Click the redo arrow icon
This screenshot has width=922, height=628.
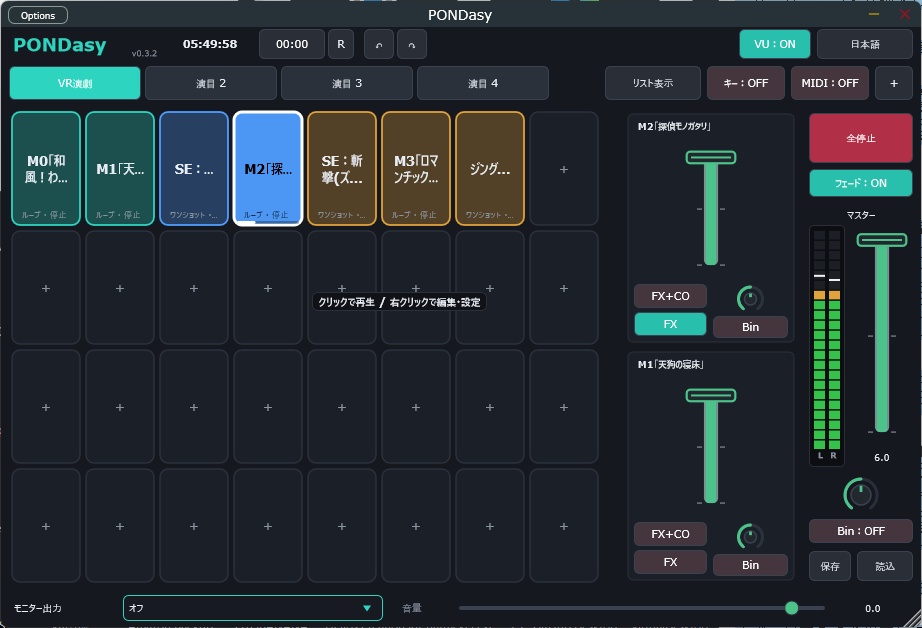(412, 44)
